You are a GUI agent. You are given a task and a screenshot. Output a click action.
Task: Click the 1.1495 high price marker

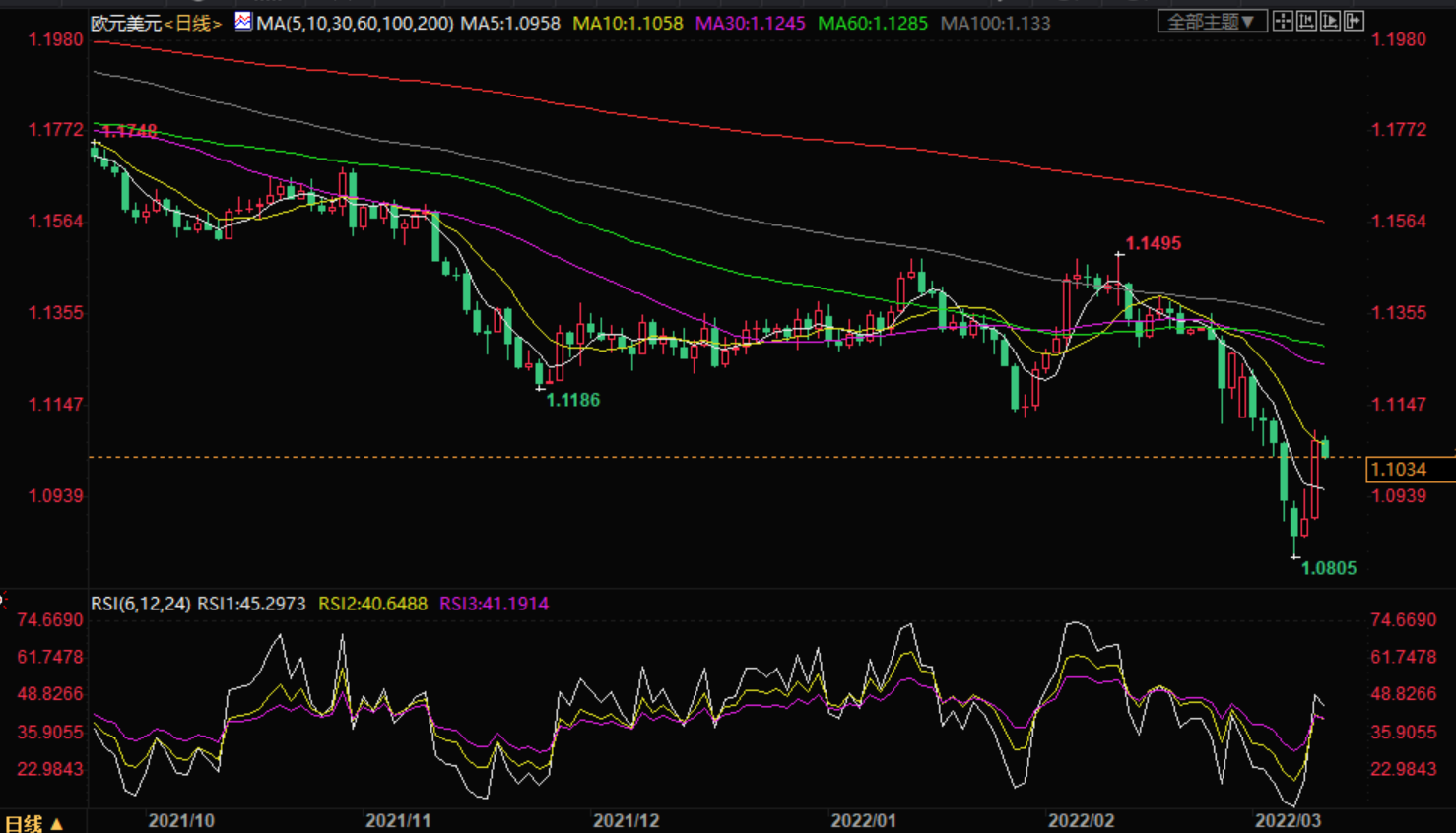[x=1153, y=243]
